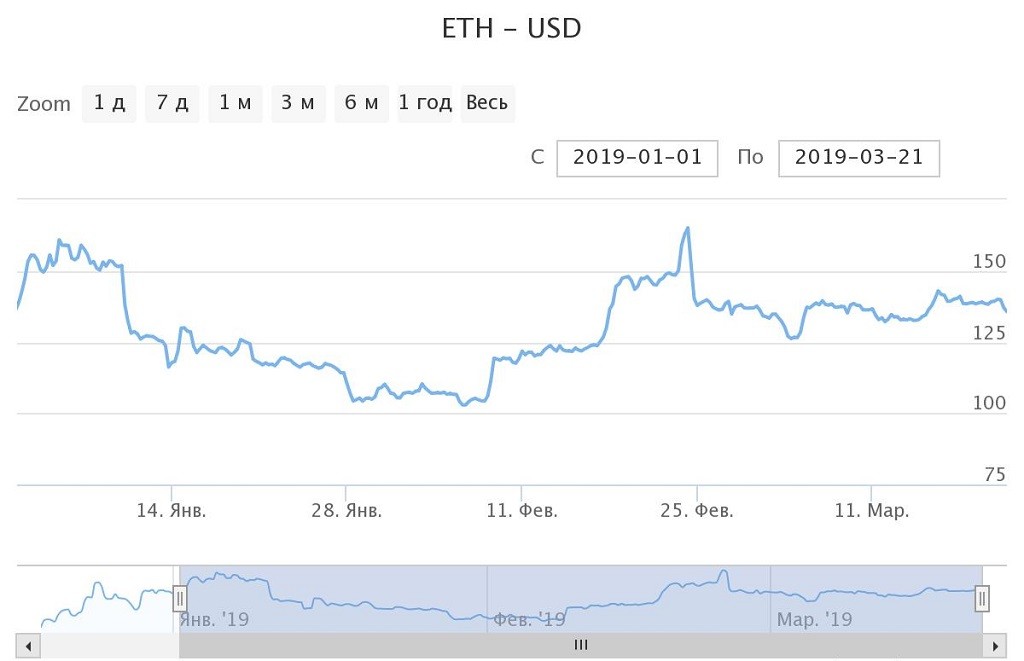
Task: Grab the left navigator range handle
Action: tap(180, 599)
